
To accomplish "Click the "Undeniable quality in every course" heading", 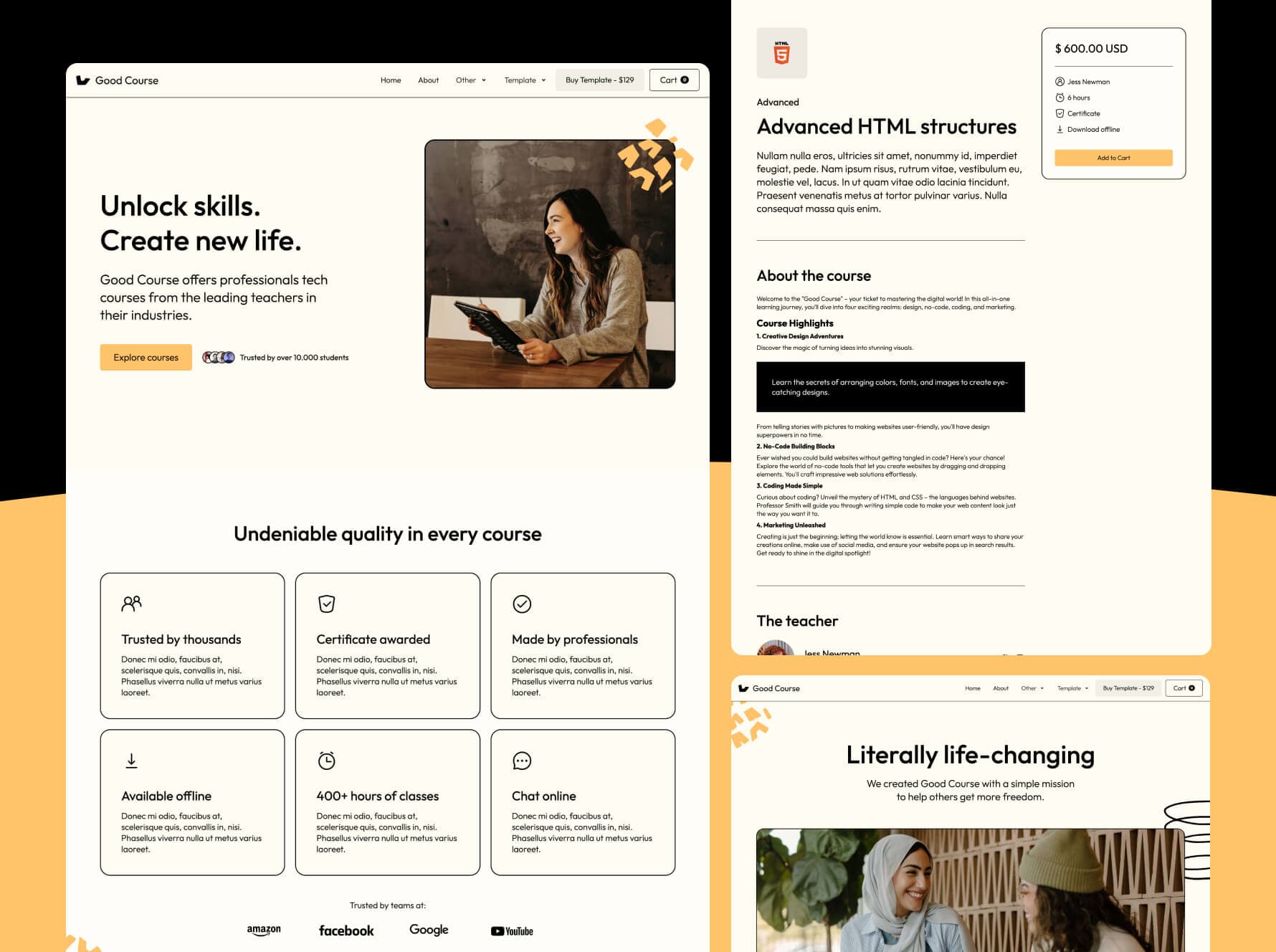I will 388,534.
